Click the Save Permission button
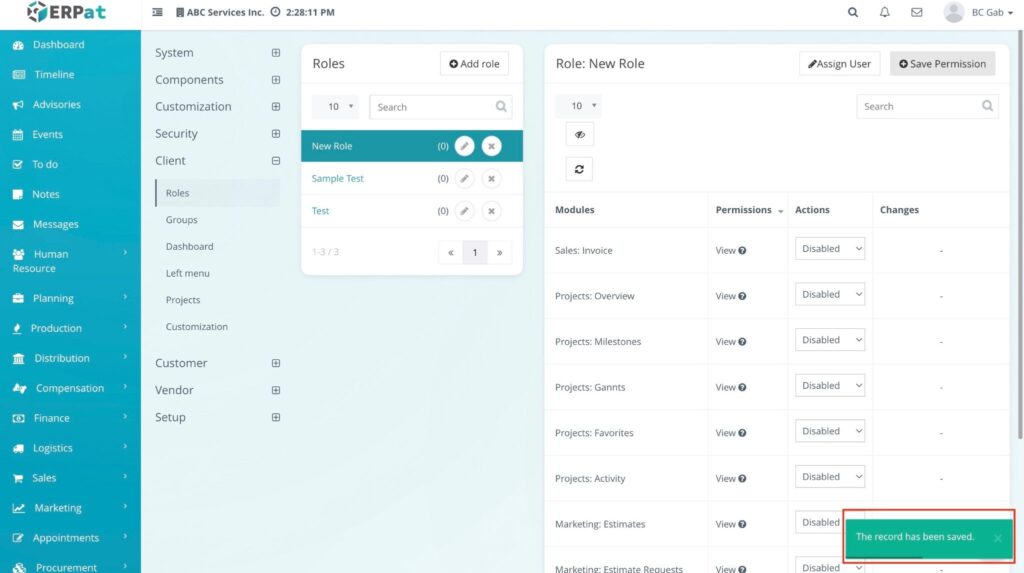Image resolution: width=1024 pixels, height=573 pixels. 942,64
